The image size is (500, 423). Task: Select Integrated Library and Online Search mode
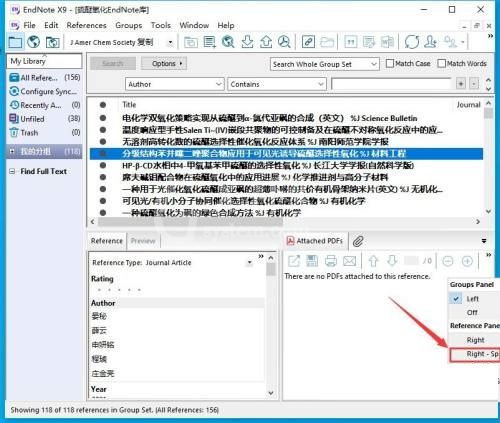coord(53,42)
